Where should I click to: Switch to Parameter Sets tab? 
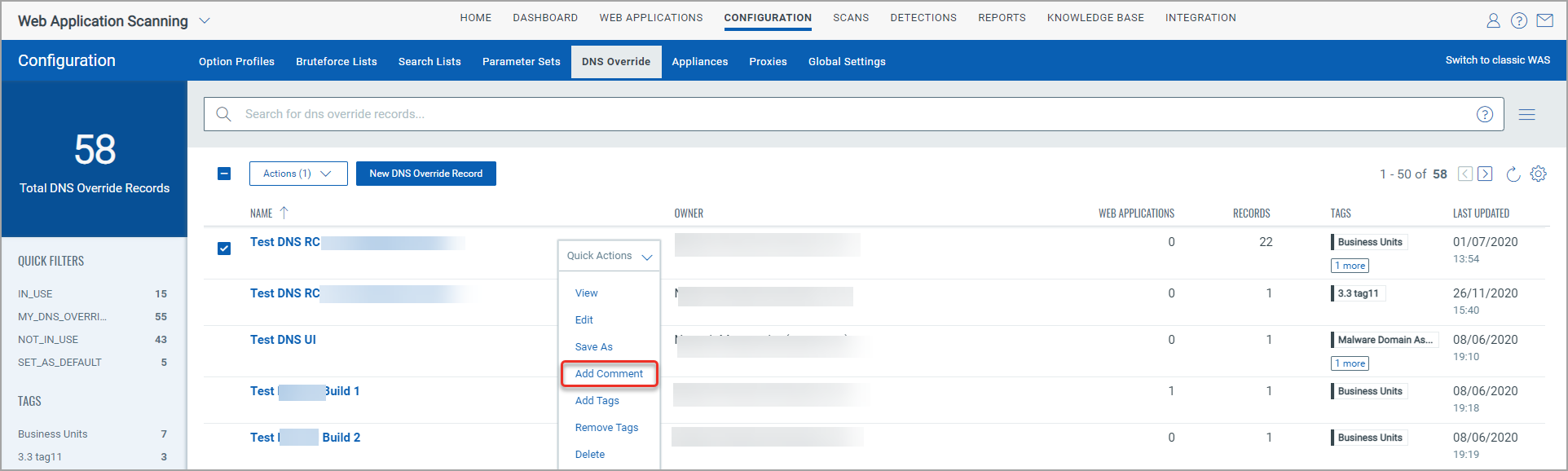click(x=522, y=62)
